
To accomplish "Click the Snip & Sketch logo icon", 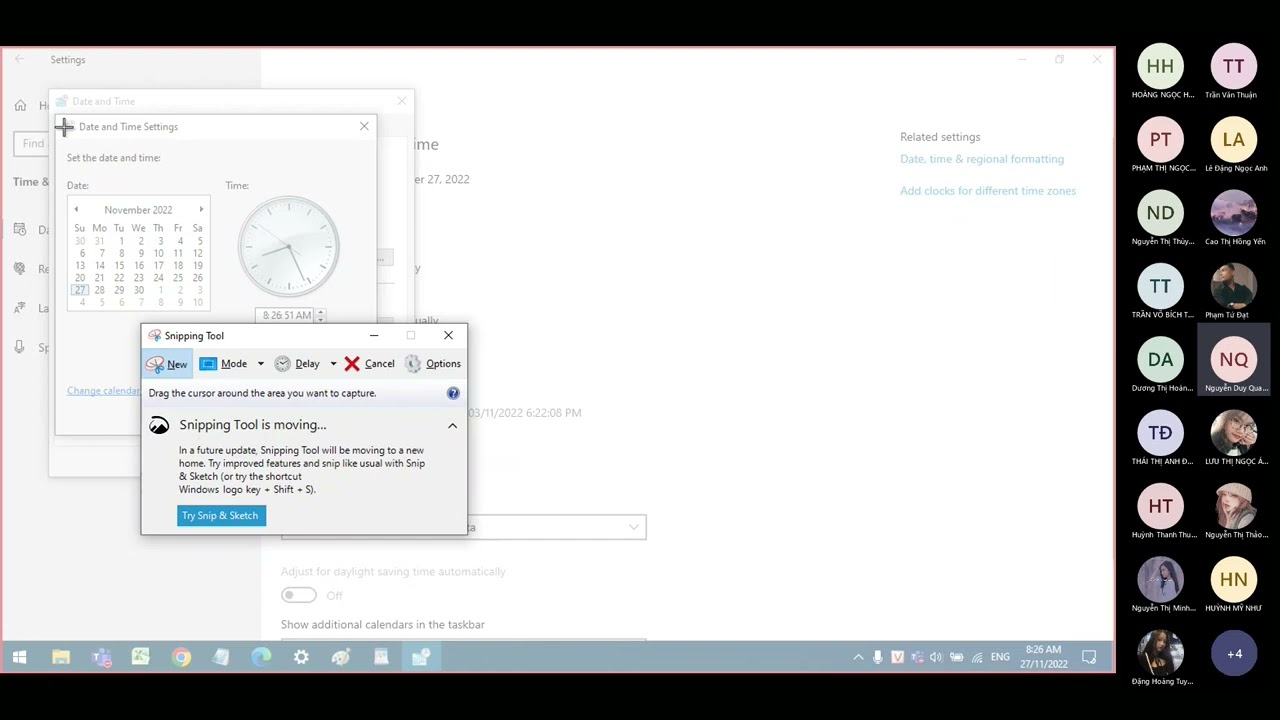I will (159, 425).
